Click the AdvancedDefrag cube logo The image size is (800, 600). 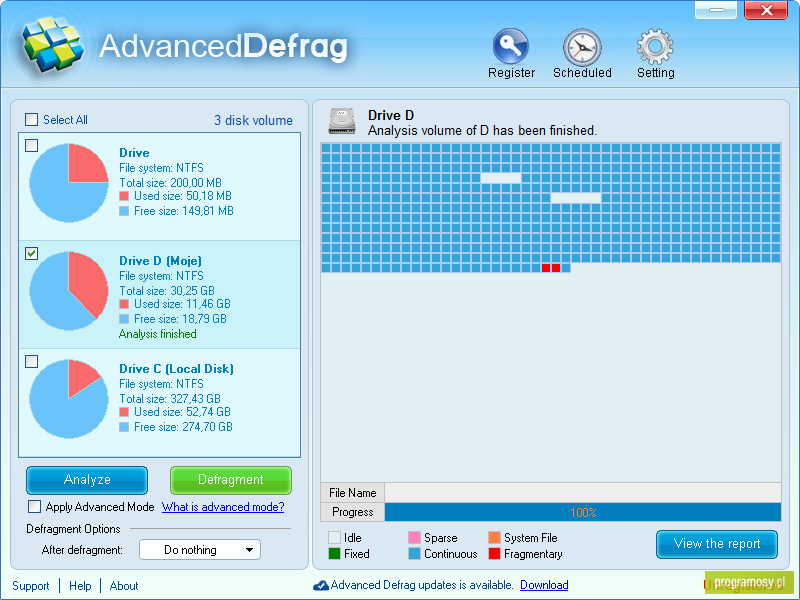pos(53,44)
